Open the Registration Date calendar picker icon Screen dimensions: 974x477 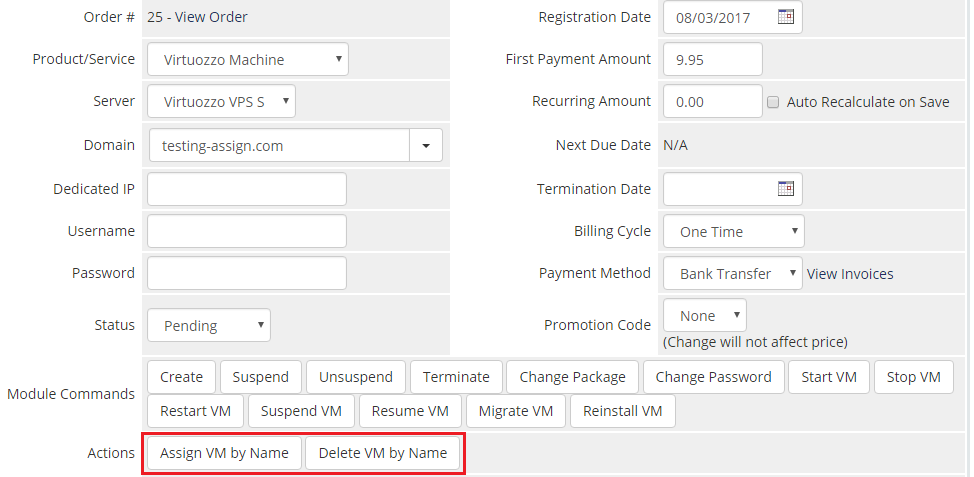tap(786, 17)
